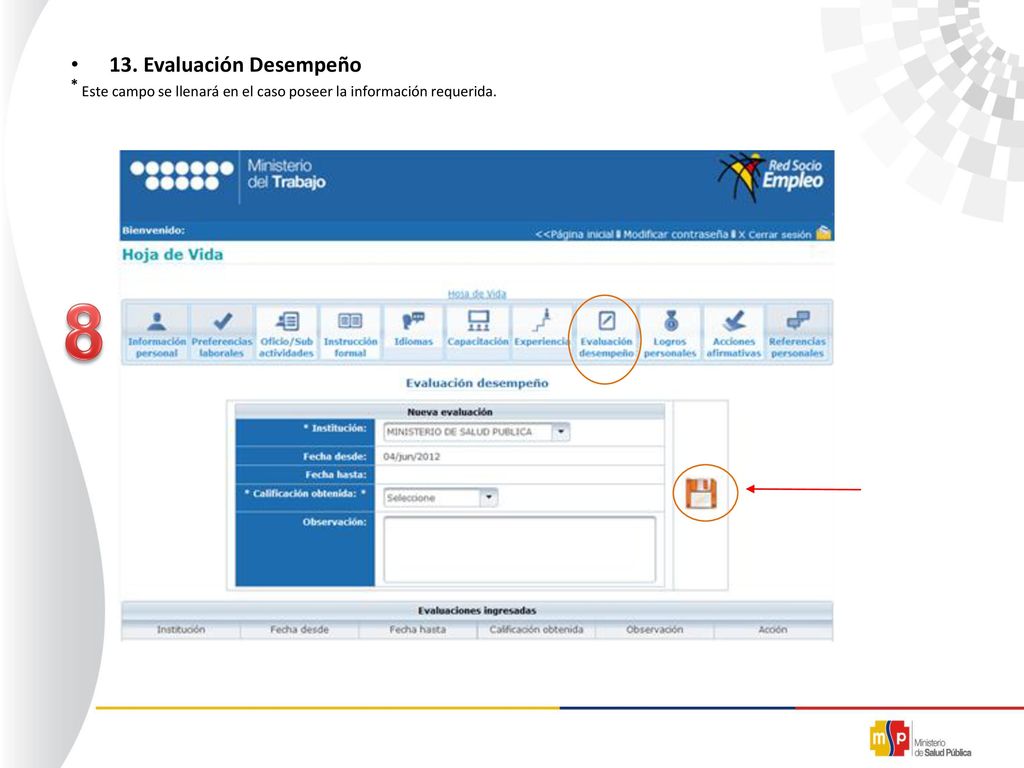Viewport: 1024px width, 768px height.
Task: Open Acciones afirmativas icon
Action: (x=734, y=321)
